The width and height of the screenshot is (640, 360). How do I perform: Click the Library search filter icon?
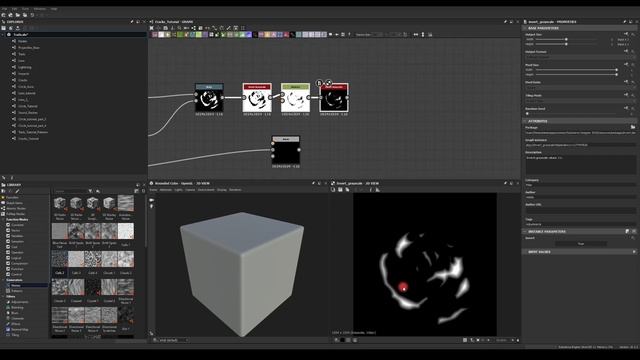click(x=90, y=191)
